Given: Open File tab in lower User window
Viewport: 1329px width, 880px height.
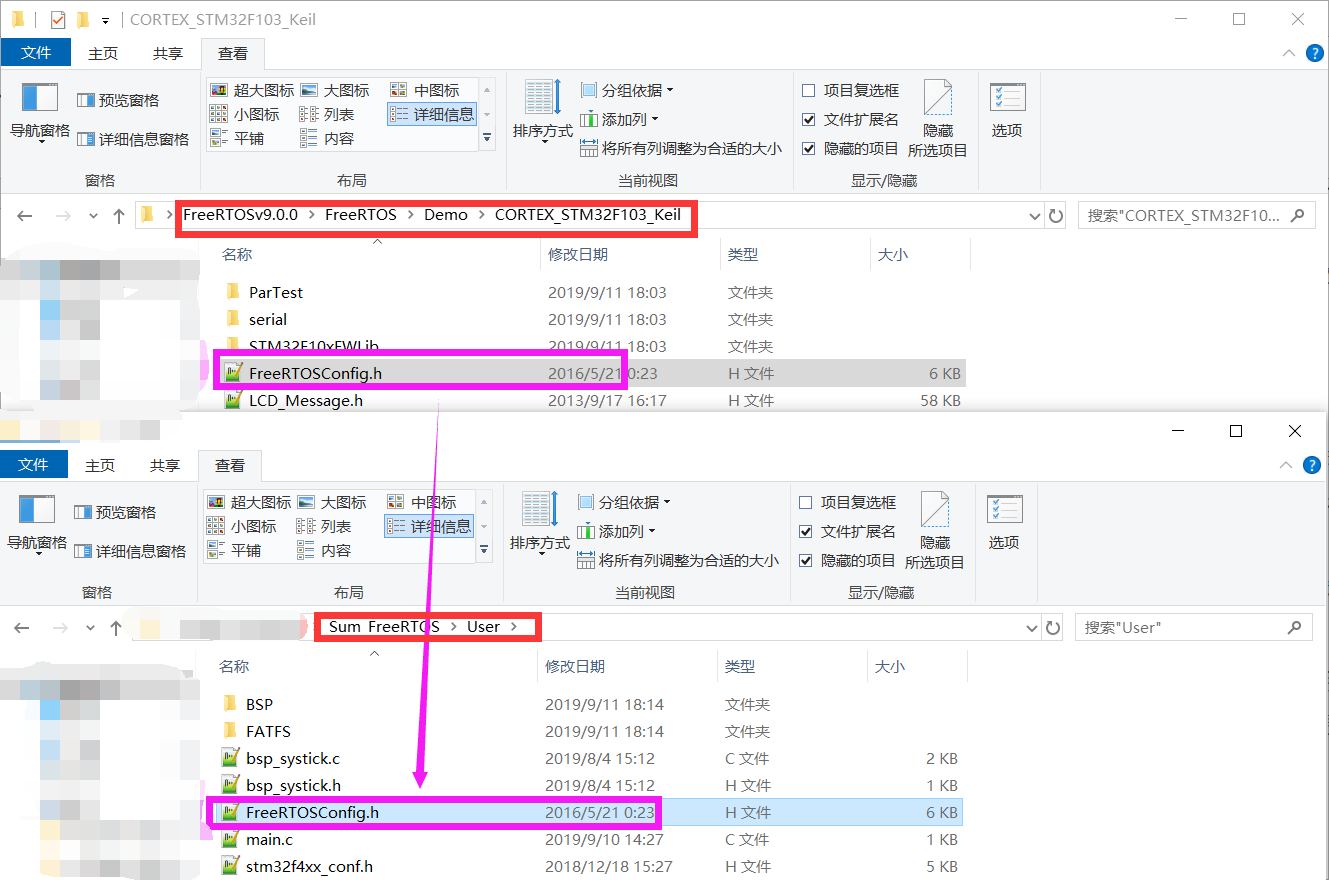Looking at the screenshot, I should [33, 465].
